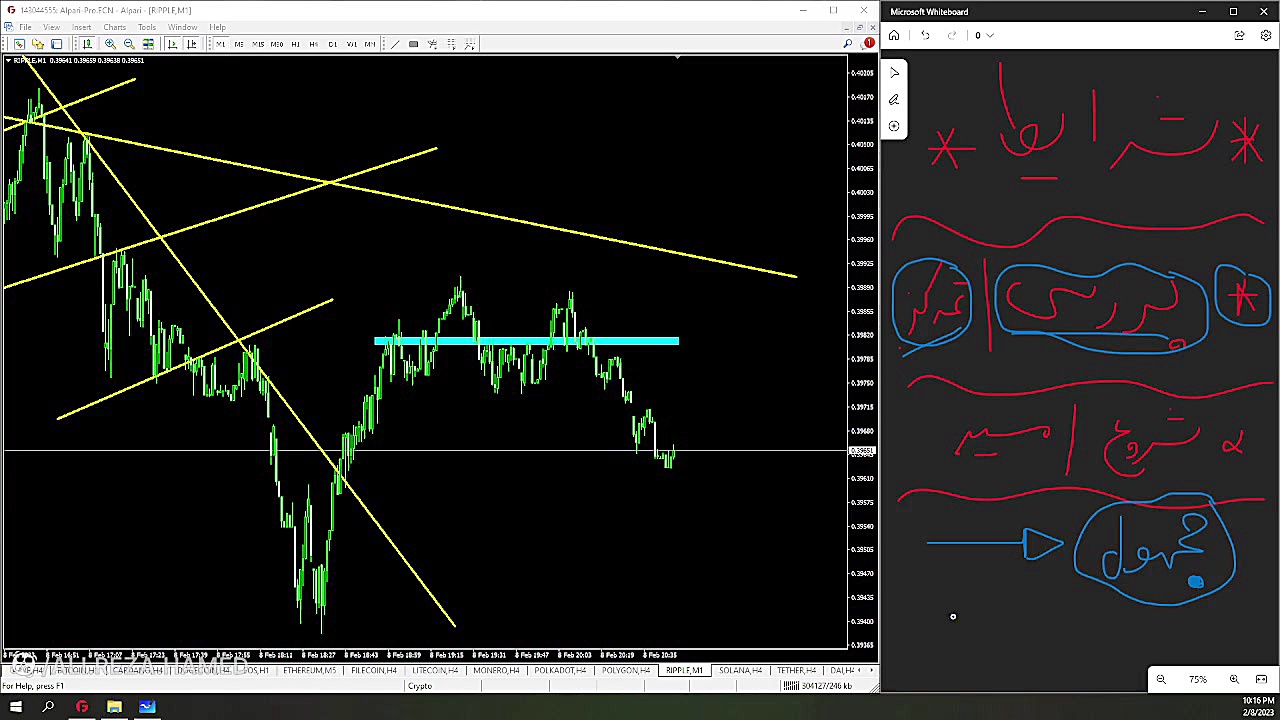Click the Crypto profile in status bar
Screen dimensions: 1280x720
(x=420, y=686)
